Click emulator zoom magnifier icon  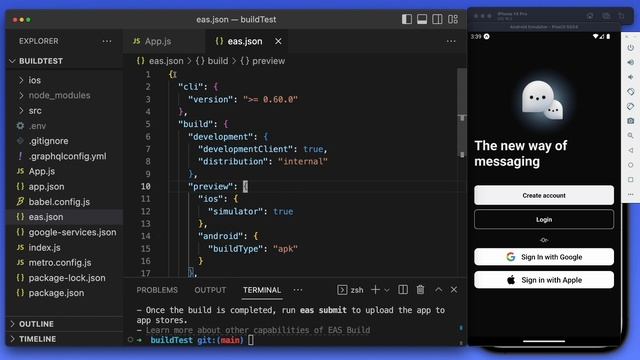(631, 136)
